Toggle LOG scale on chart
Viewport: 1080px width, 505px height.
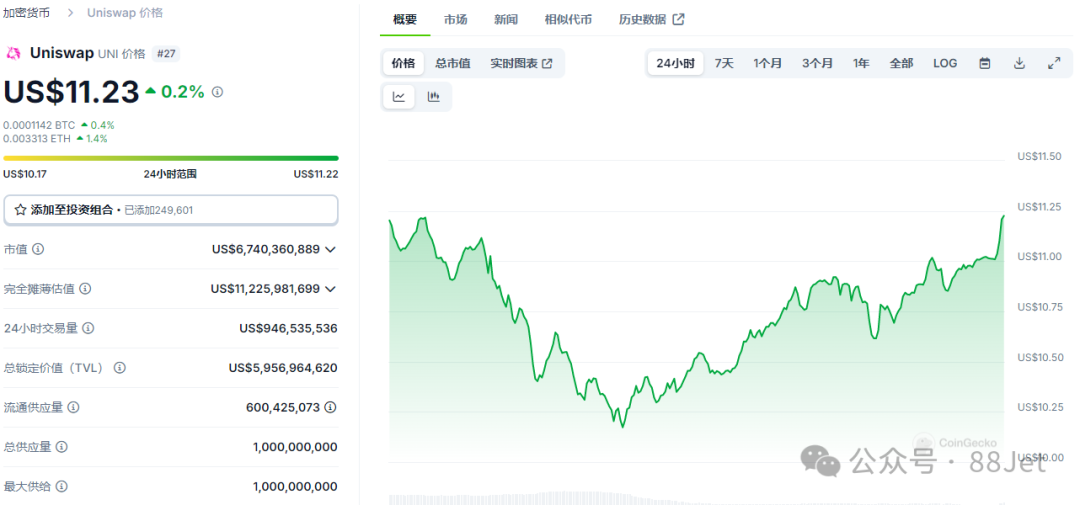click(945, 63)
